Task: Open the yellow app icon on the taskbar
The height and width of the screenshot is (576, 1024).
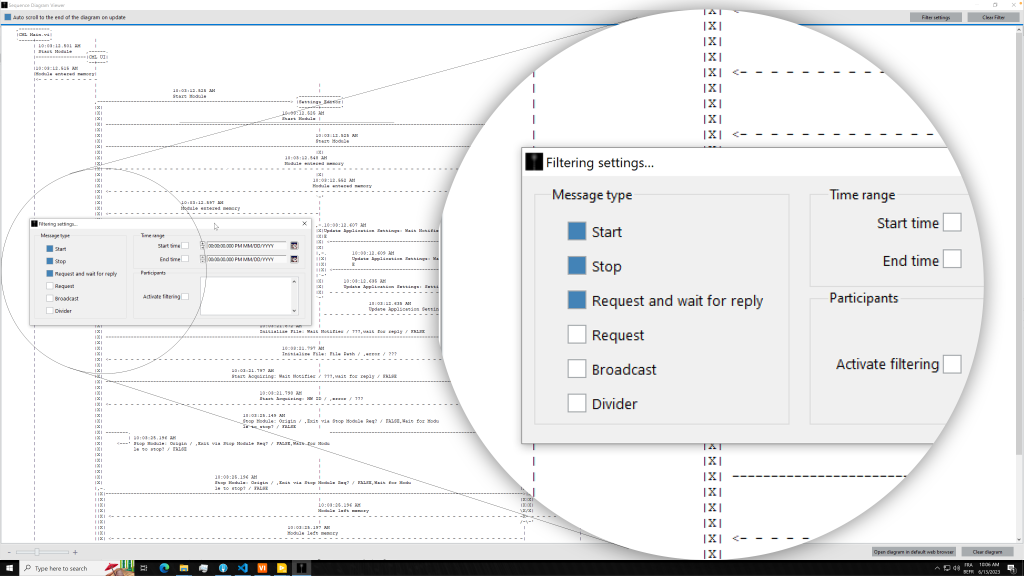Action: pyautogui.click(x=281, y=568)
